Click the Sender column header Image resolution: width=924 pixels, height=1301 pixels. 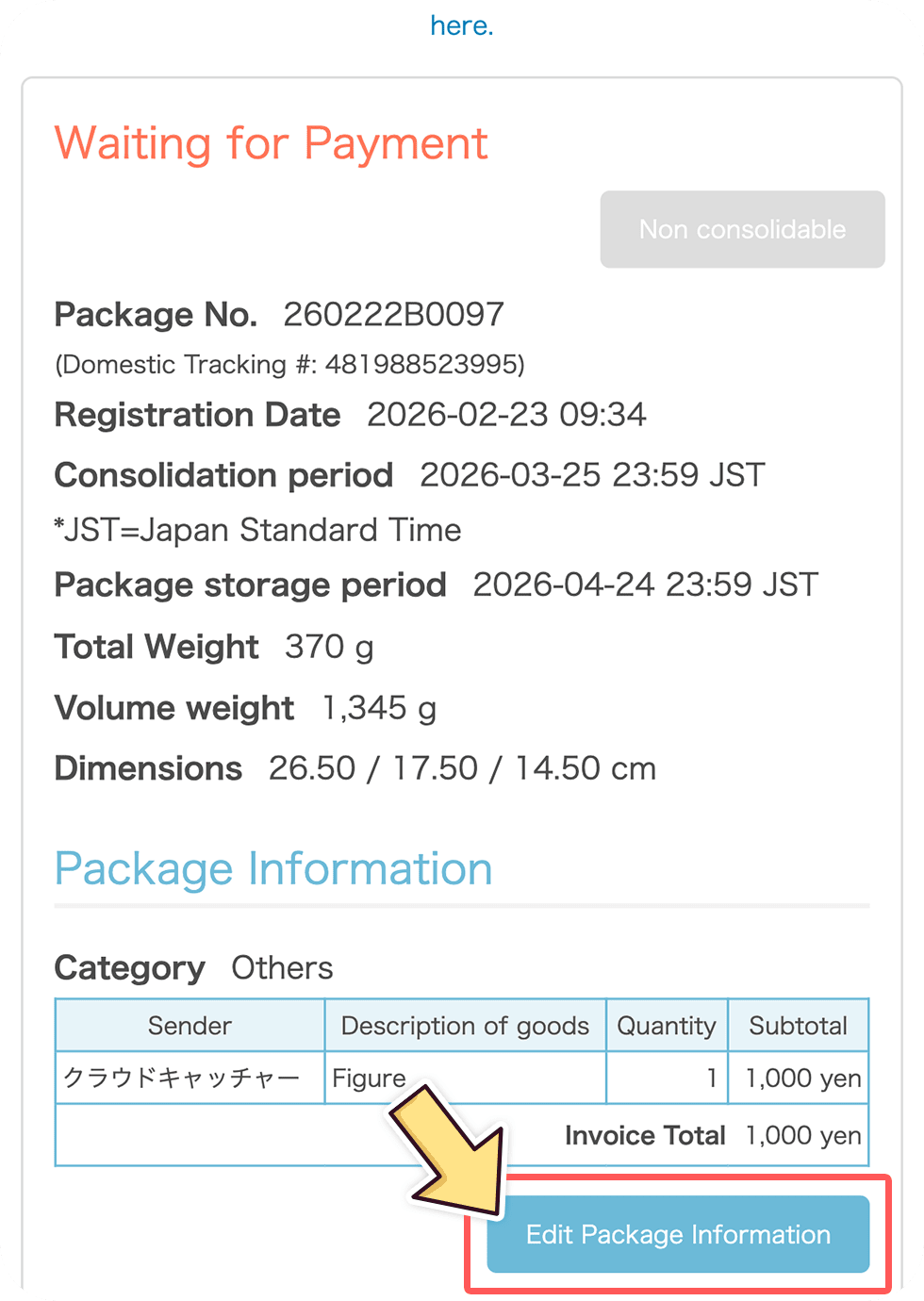[190, 1026]
